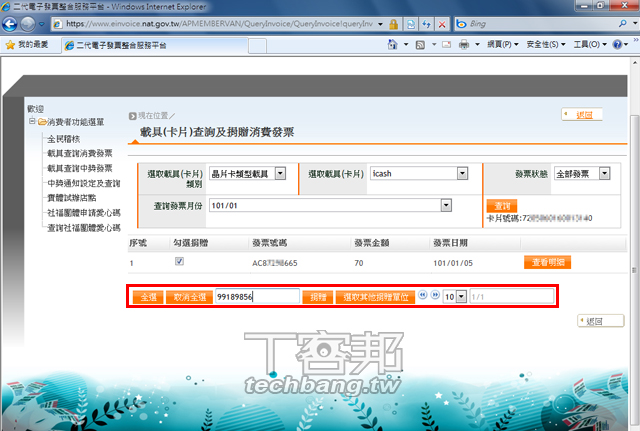Click the browser Back arrow button
This screenshot has width=640, height=431.
tap(9, 24)
